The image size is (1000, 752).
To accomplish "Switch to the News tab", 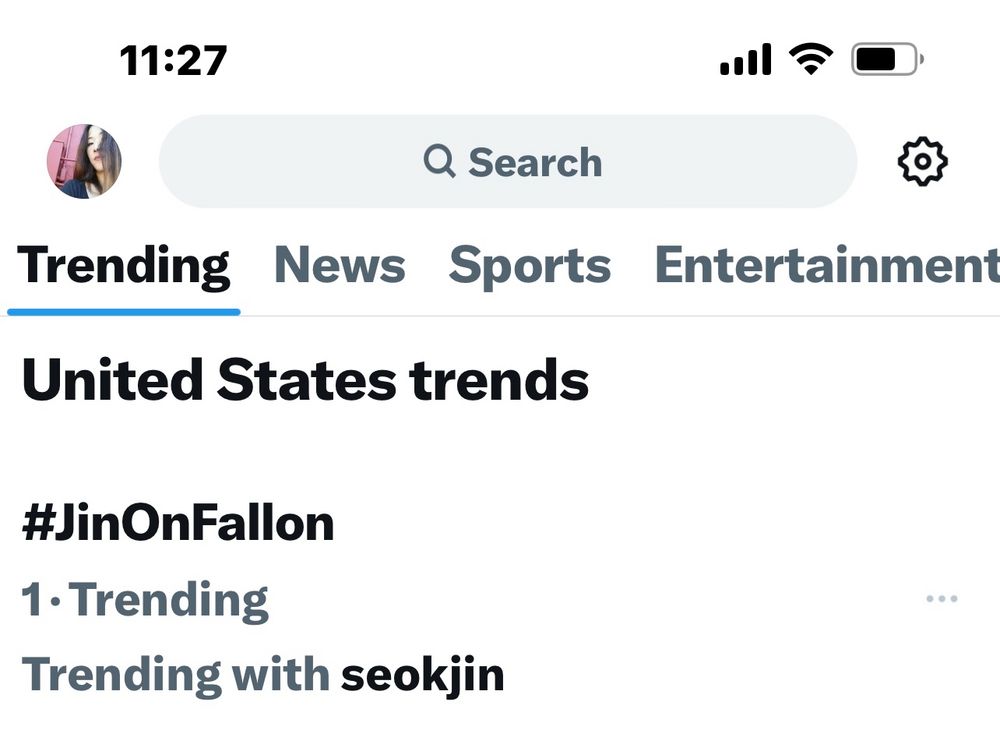I will click(x=340, y=266).
